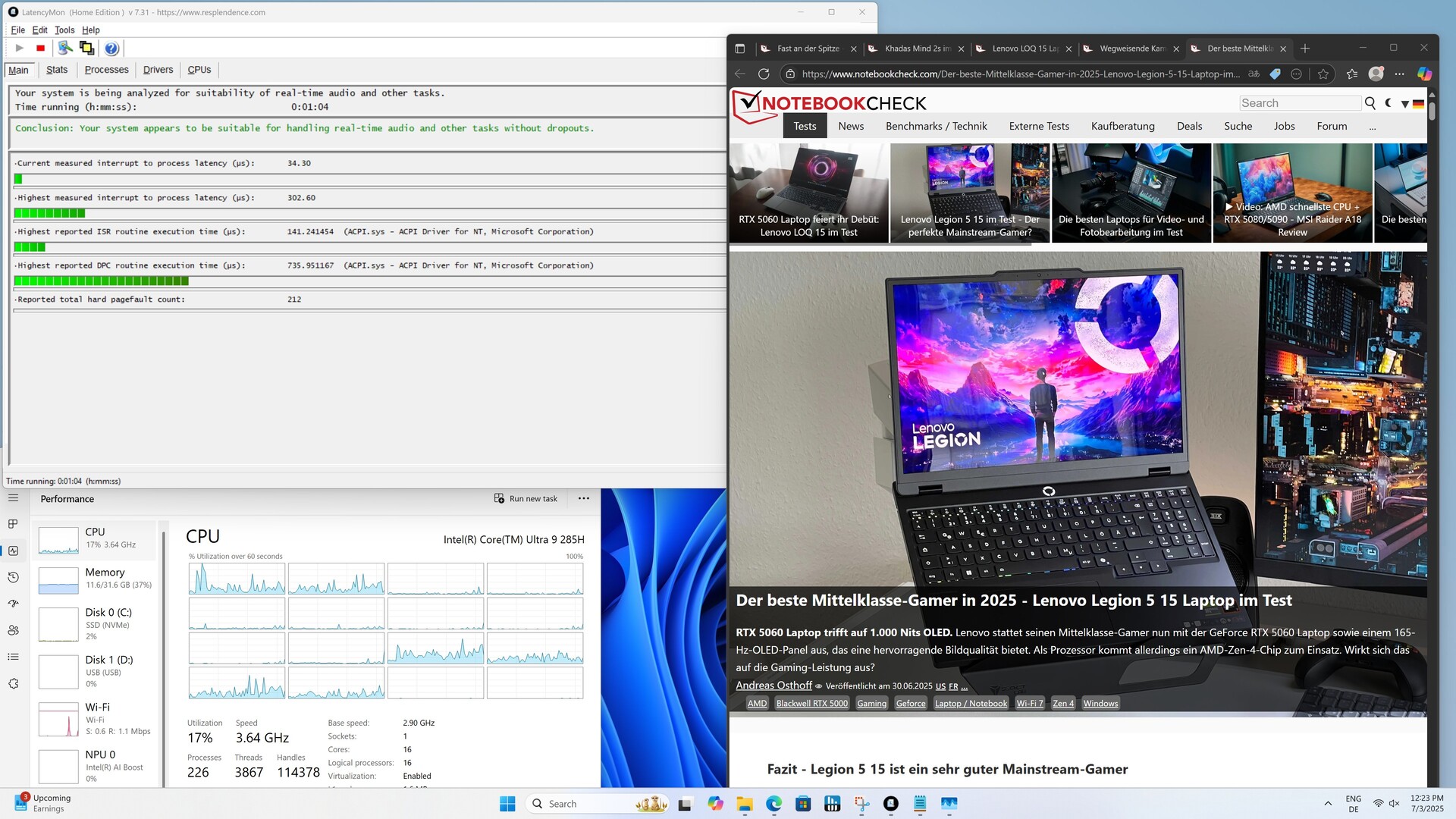Open Users page in Task Manager sidebar
The height and width of the screenshot is (819, 1456).
click(13, 630)
